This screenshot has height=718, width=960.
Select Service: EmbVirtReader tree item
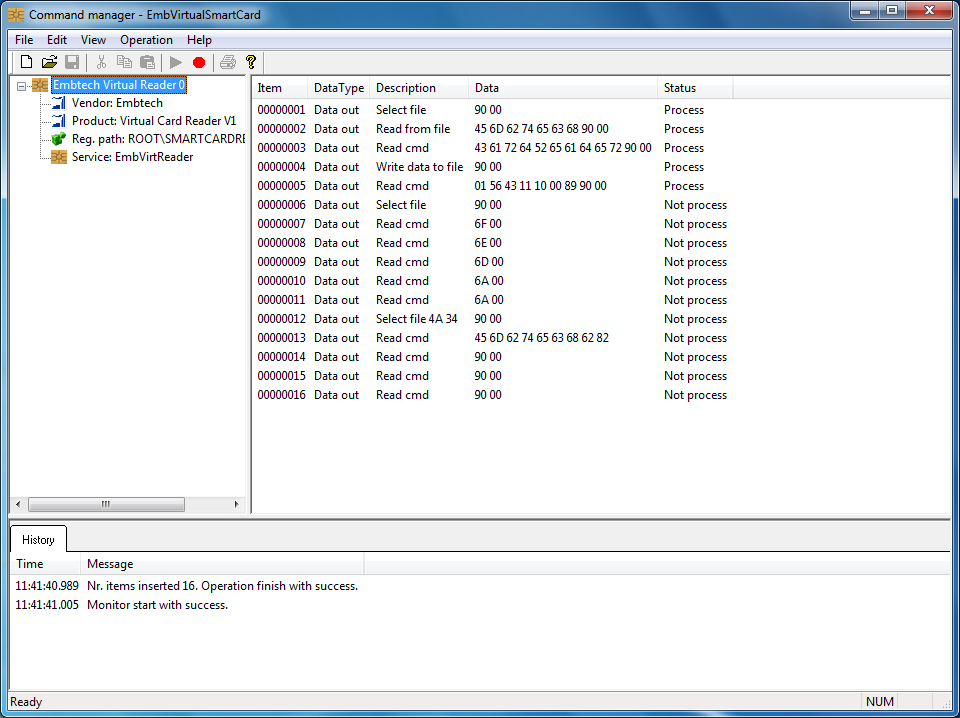click(132, 157)
